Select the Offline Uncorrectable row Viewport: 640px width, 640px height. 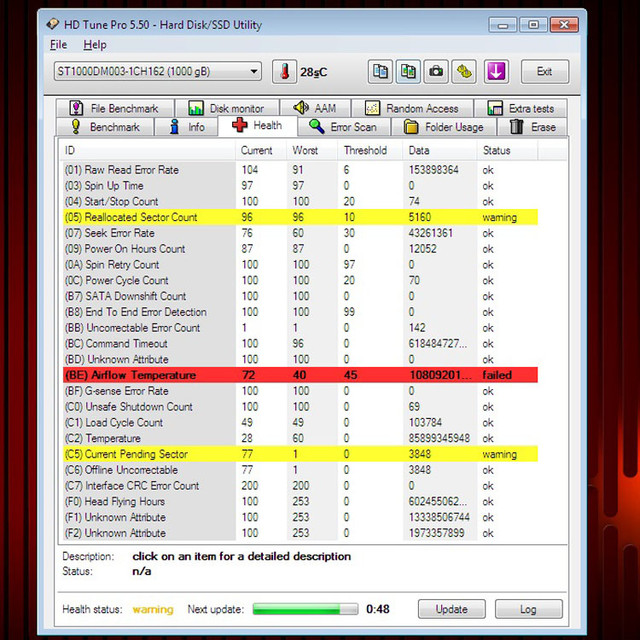coord(300,470)
